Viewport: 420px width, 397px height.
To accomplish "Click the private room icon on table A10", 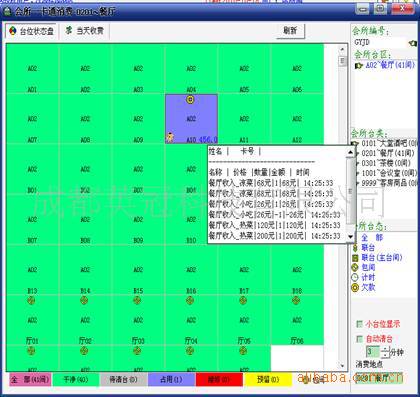I will (x=190, y=99).
